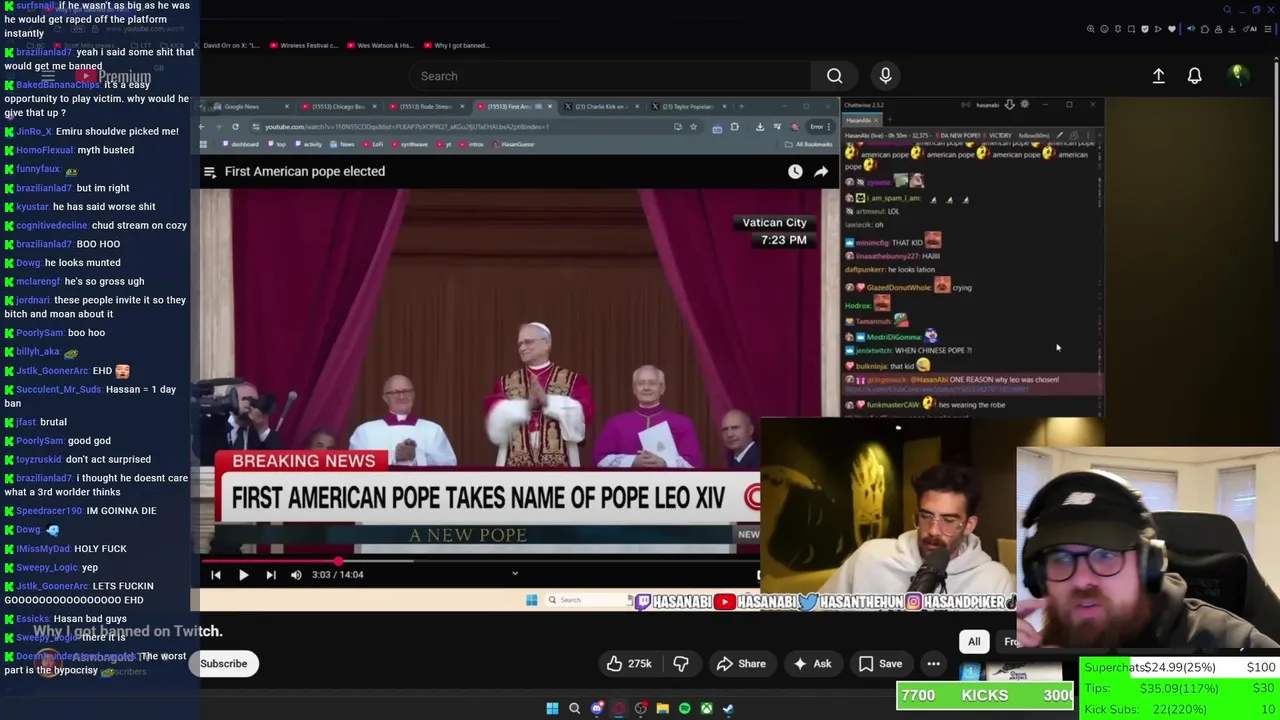Toggle the speaker sound icon in top toolbar

[x=1191, y=29]
